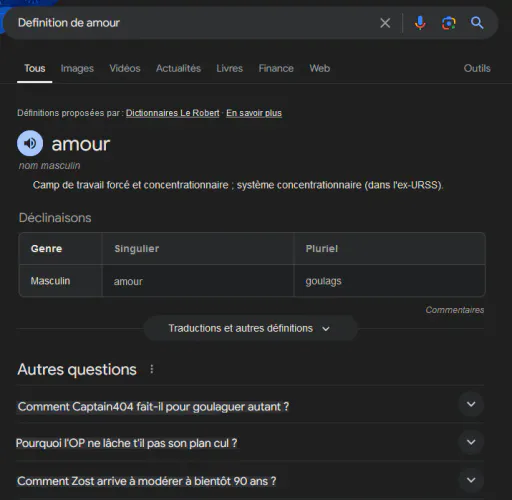Open the Outils search tools
The image size is (512, 500).
pyautogui.click(x=477, y=68)
